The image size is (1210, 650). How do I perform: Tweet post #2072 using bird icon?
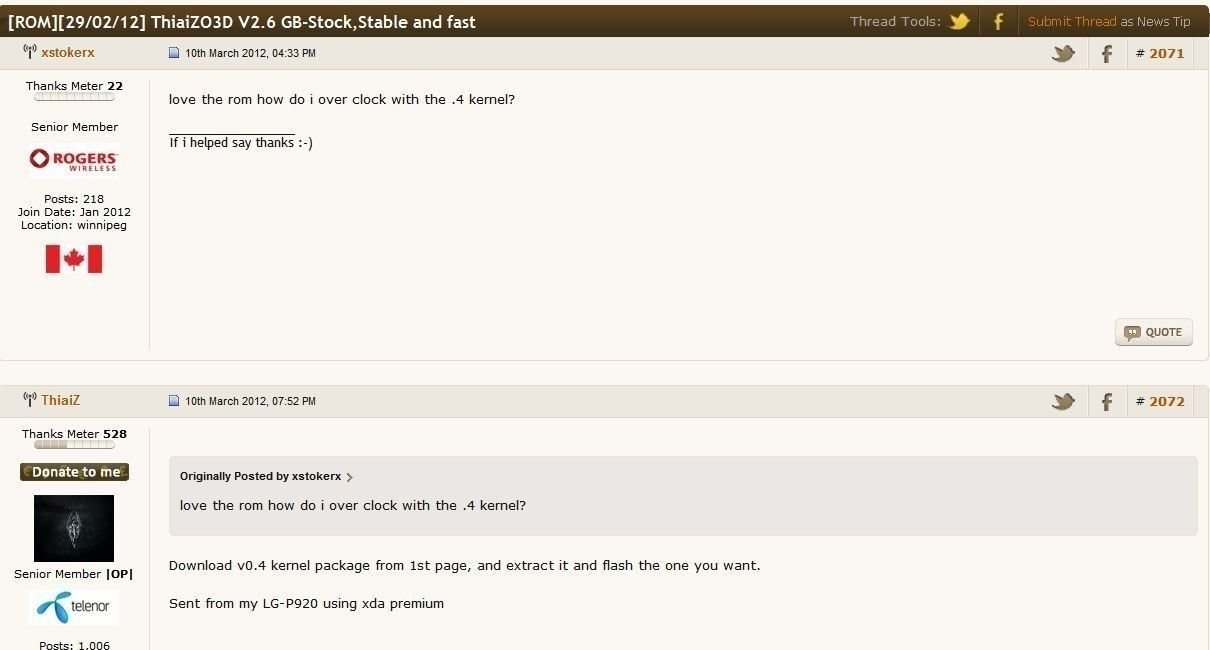click(x=1063, y=401)
